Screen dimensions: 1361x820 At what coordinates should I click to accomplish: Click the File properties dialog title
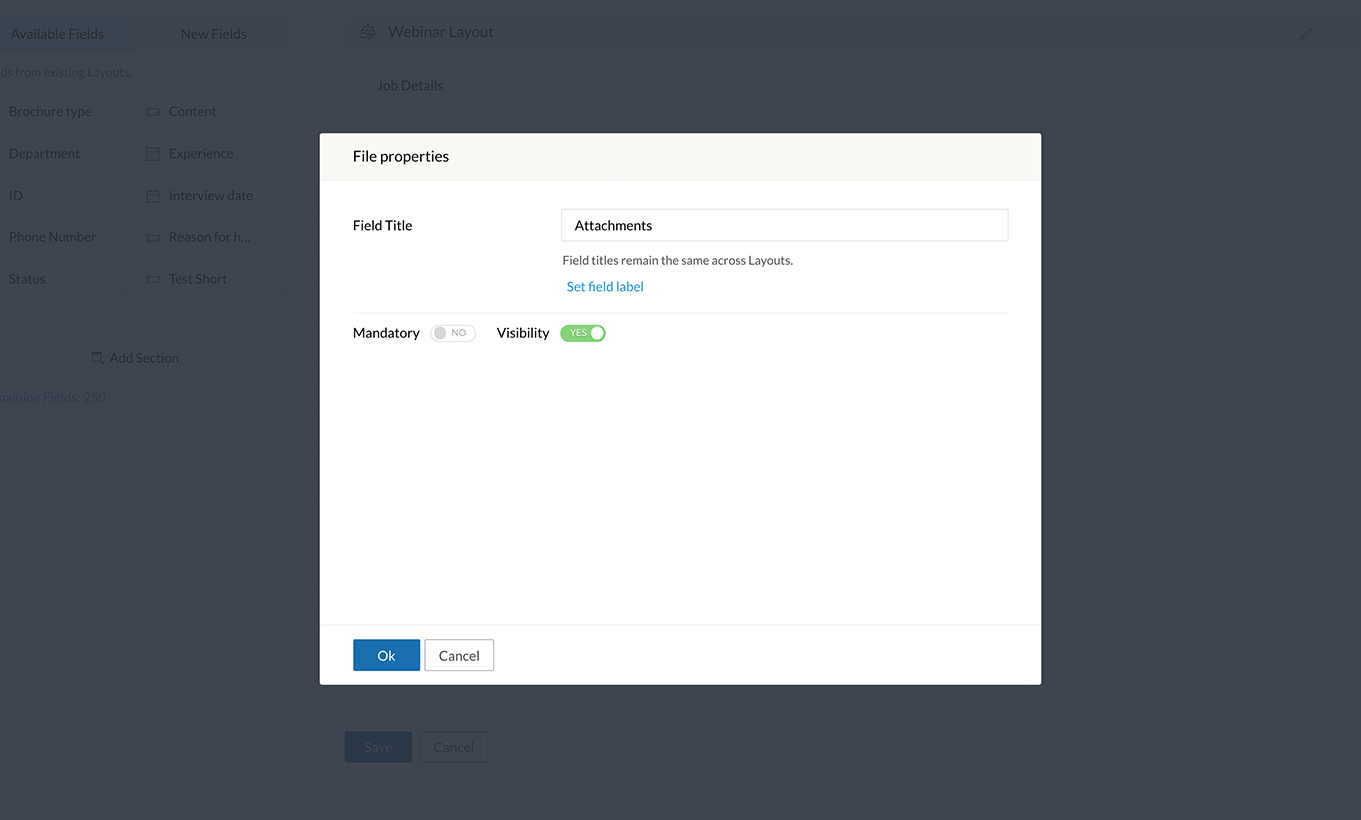(x=401, y=156)
